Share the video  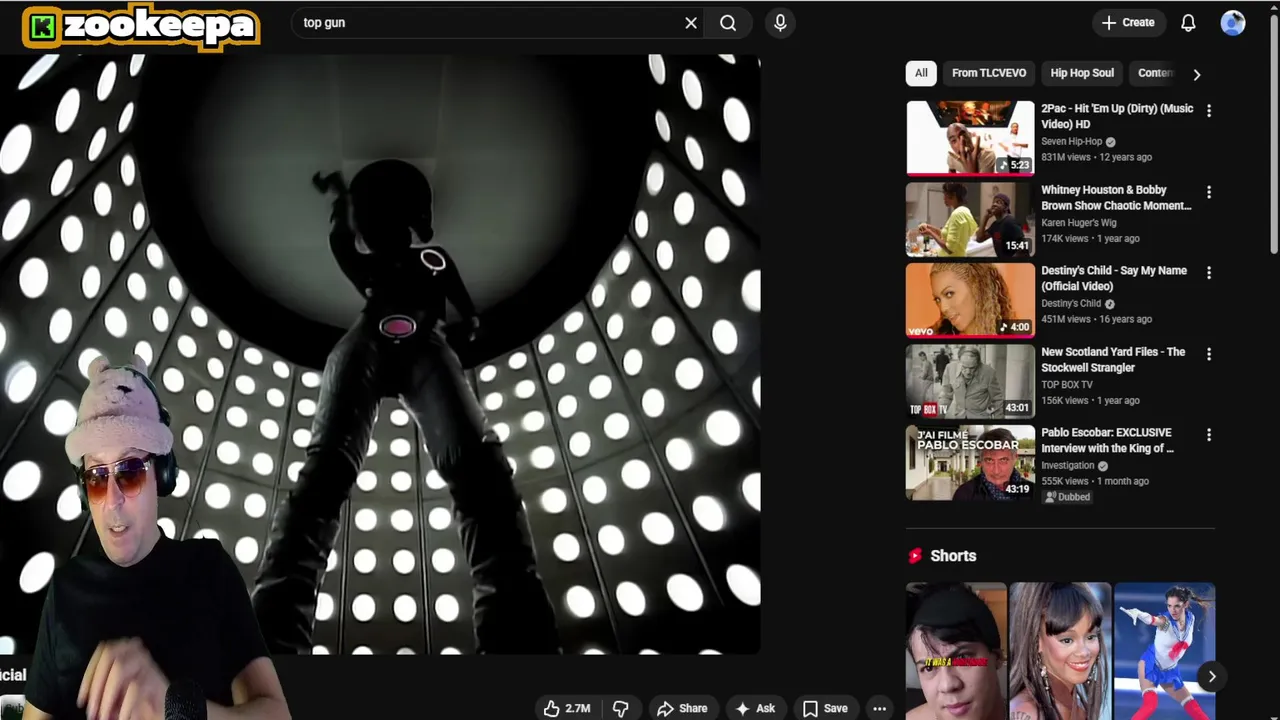[x=682, y=708]
